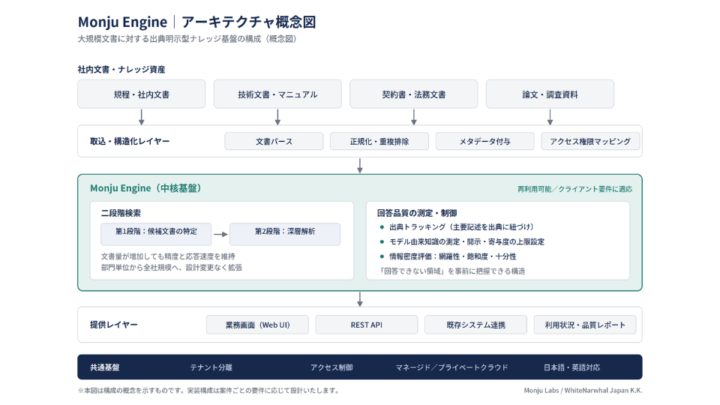
Task: Click マネージド/プライベートクラウド in the dark bar
Action: pos(452,367)
